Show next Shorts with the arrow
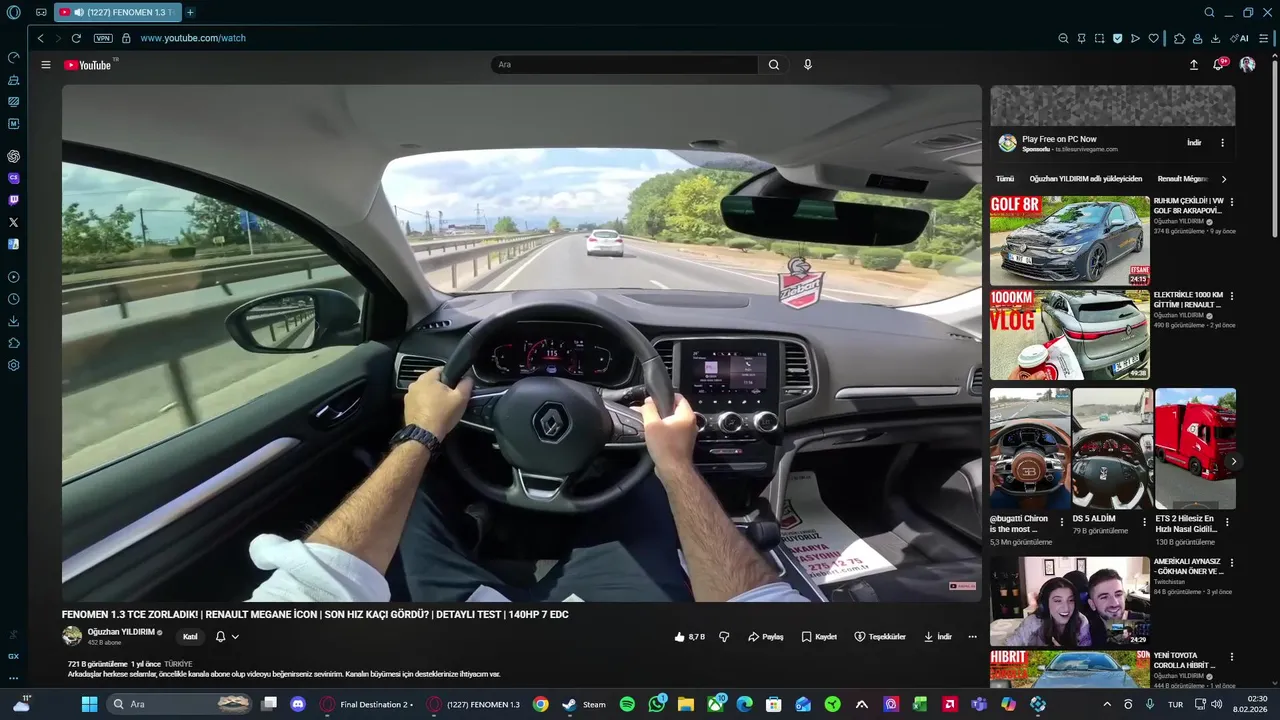 1234,462
